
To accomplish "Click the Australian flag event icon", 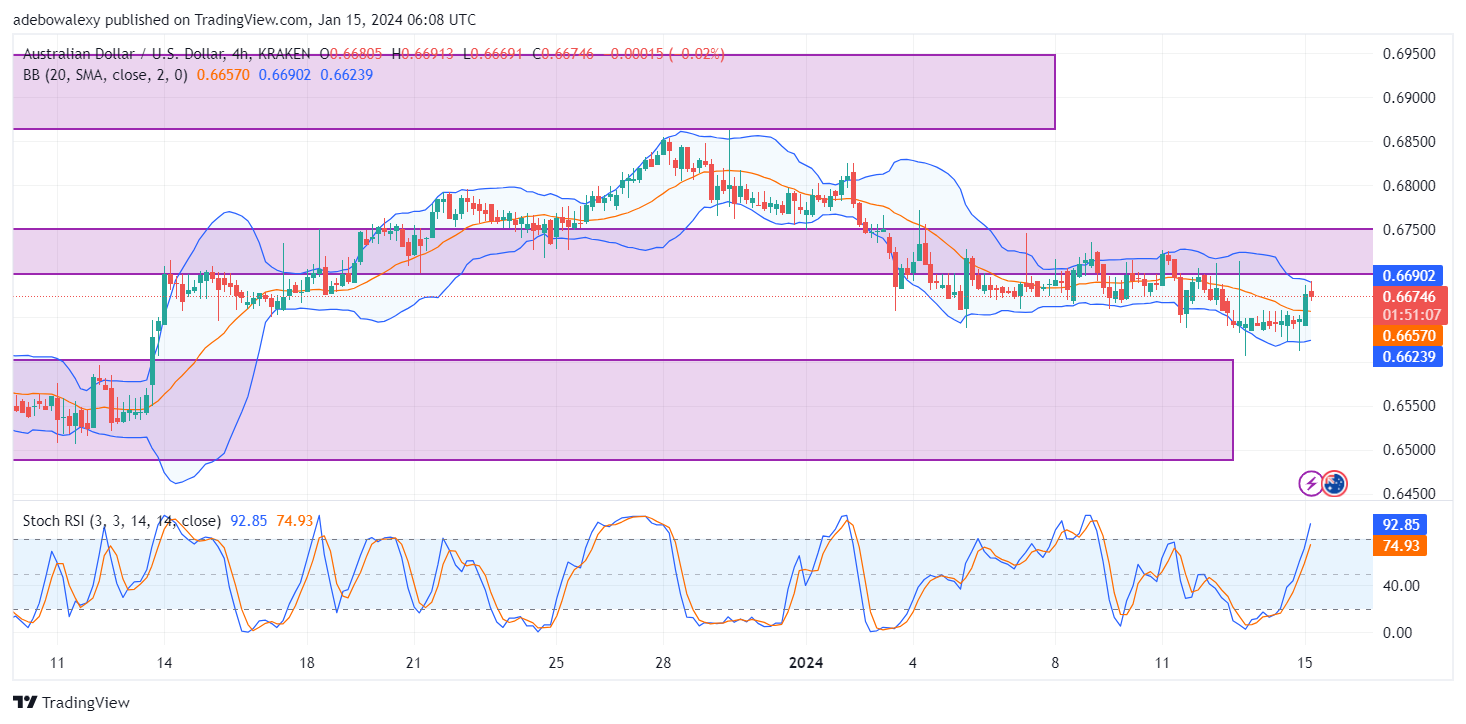I will pyautogui.click(x=1334, y=484).
